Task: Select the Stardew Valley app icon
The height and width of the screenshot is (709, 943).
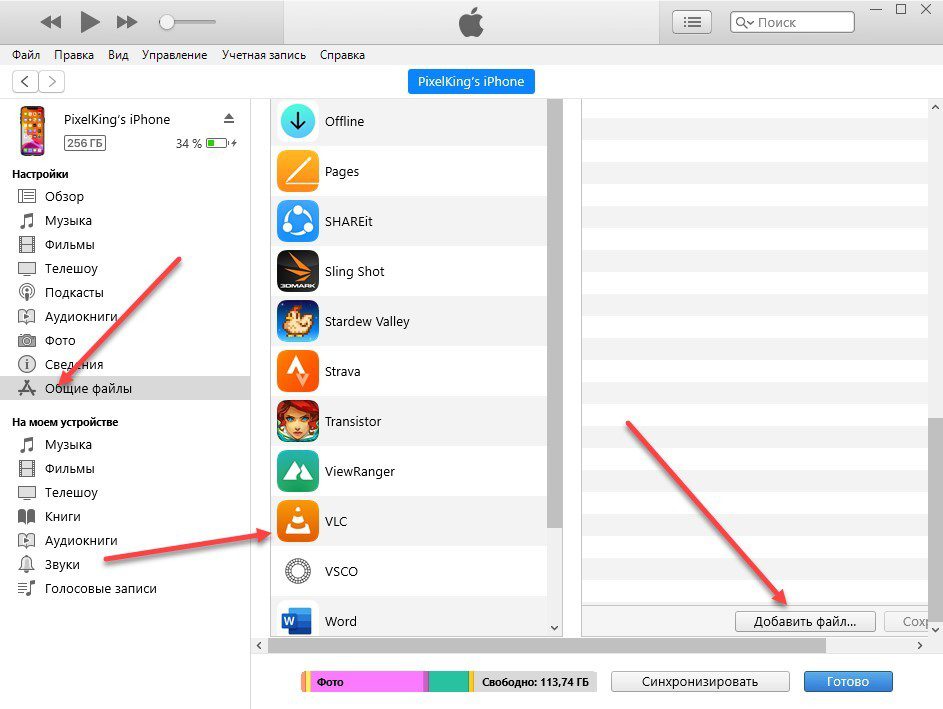Action: click(x=298, y=321)
